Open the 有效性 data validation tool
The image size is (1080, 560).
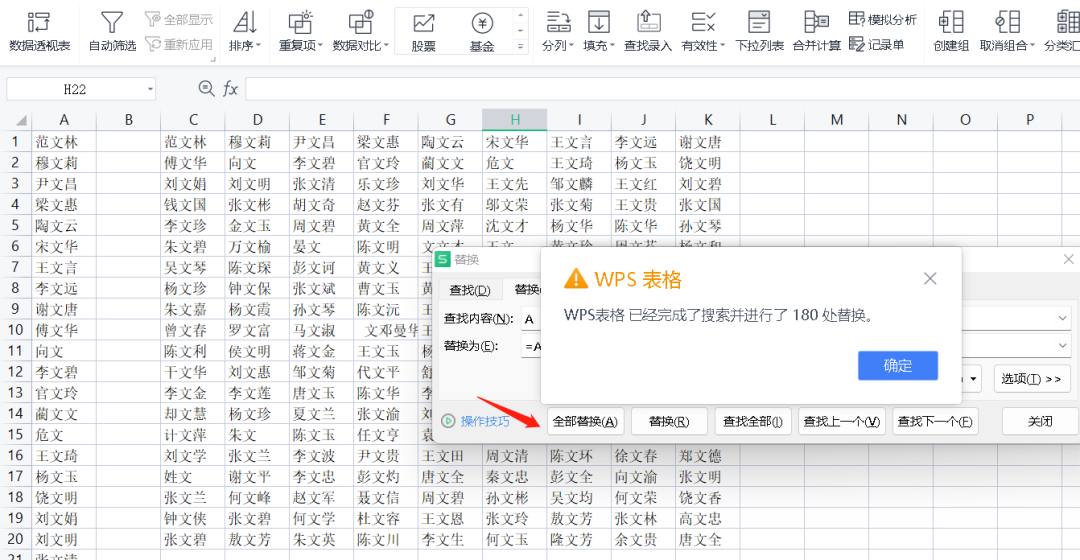[x=703, y=32]
